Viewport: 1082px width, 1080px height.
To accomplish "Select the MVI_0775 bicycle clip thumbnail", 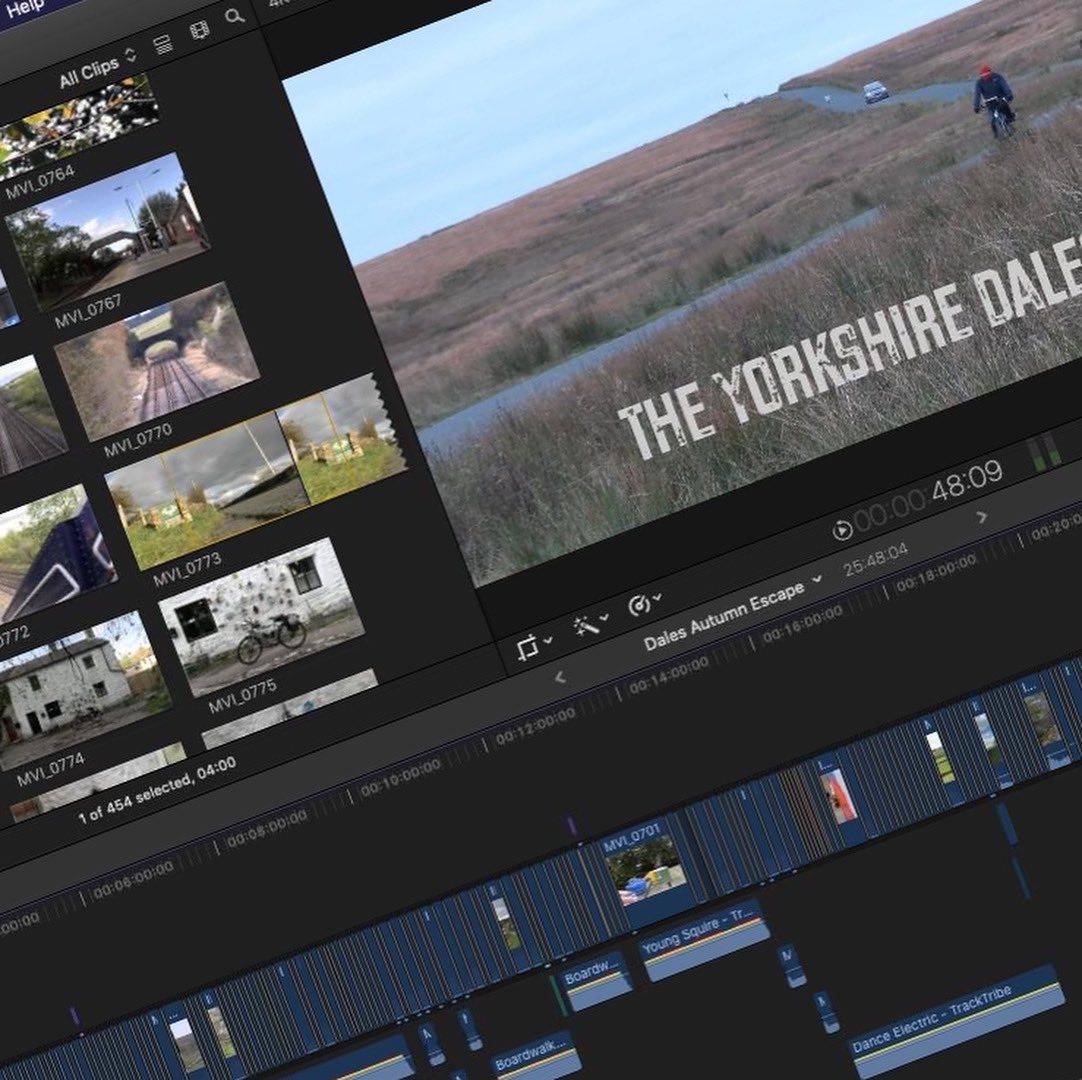I will point(261,618).
